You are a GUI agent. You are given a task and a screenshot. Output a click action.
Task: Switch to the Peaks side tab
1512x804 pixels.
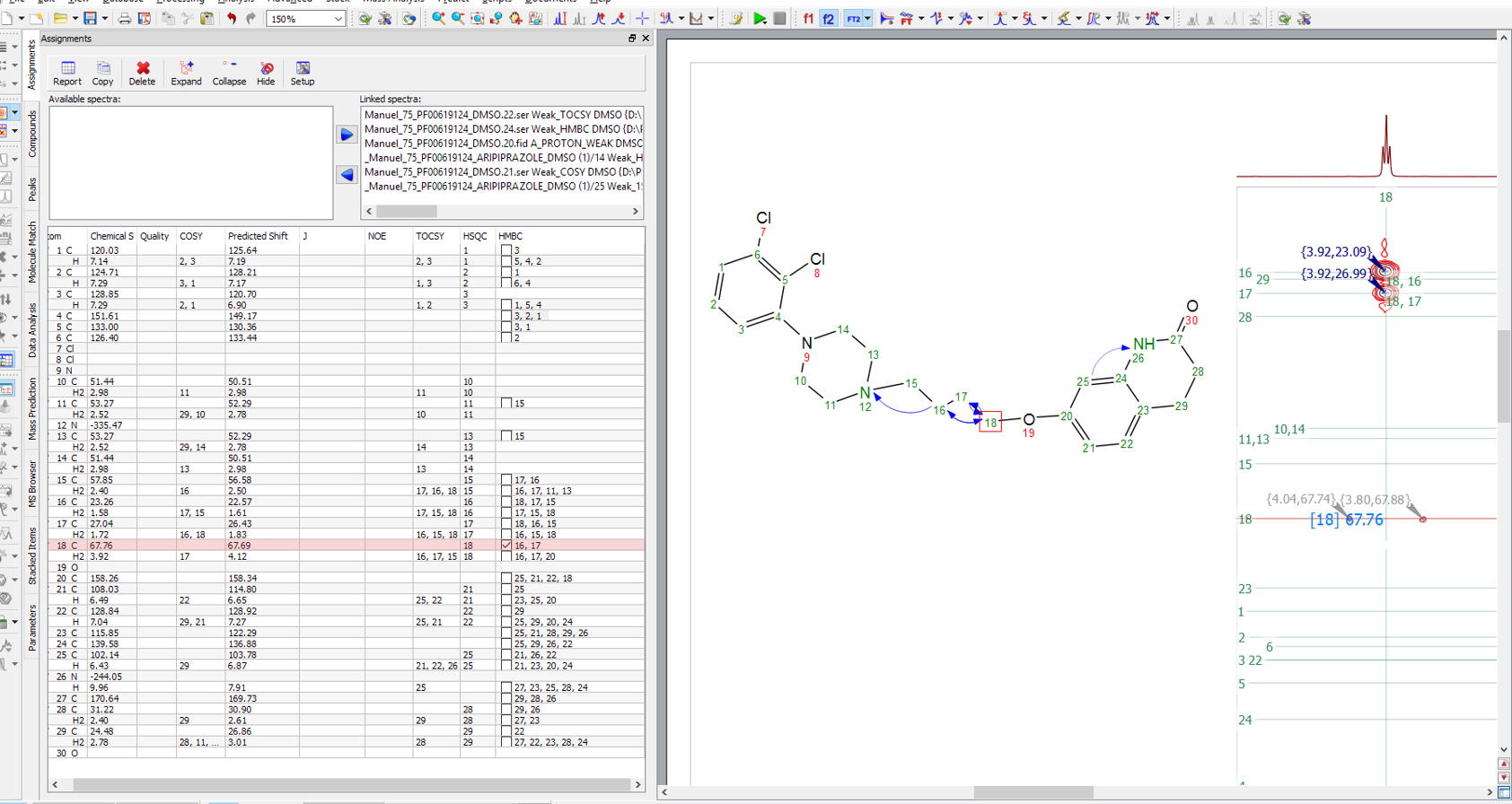pos(32,188)
